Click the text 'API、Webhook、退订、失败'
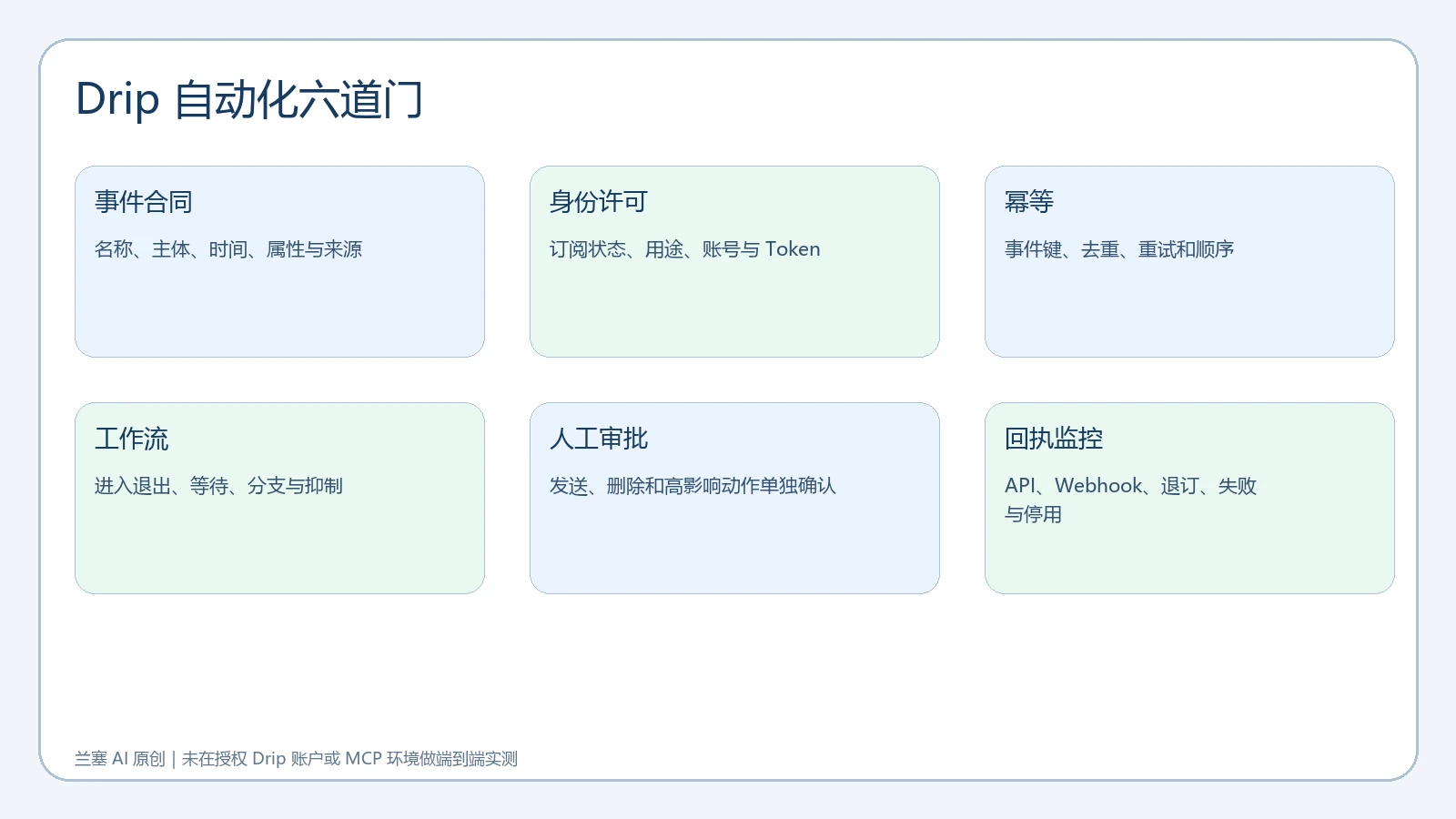1456x819 pixels. tap(1131, 486)
